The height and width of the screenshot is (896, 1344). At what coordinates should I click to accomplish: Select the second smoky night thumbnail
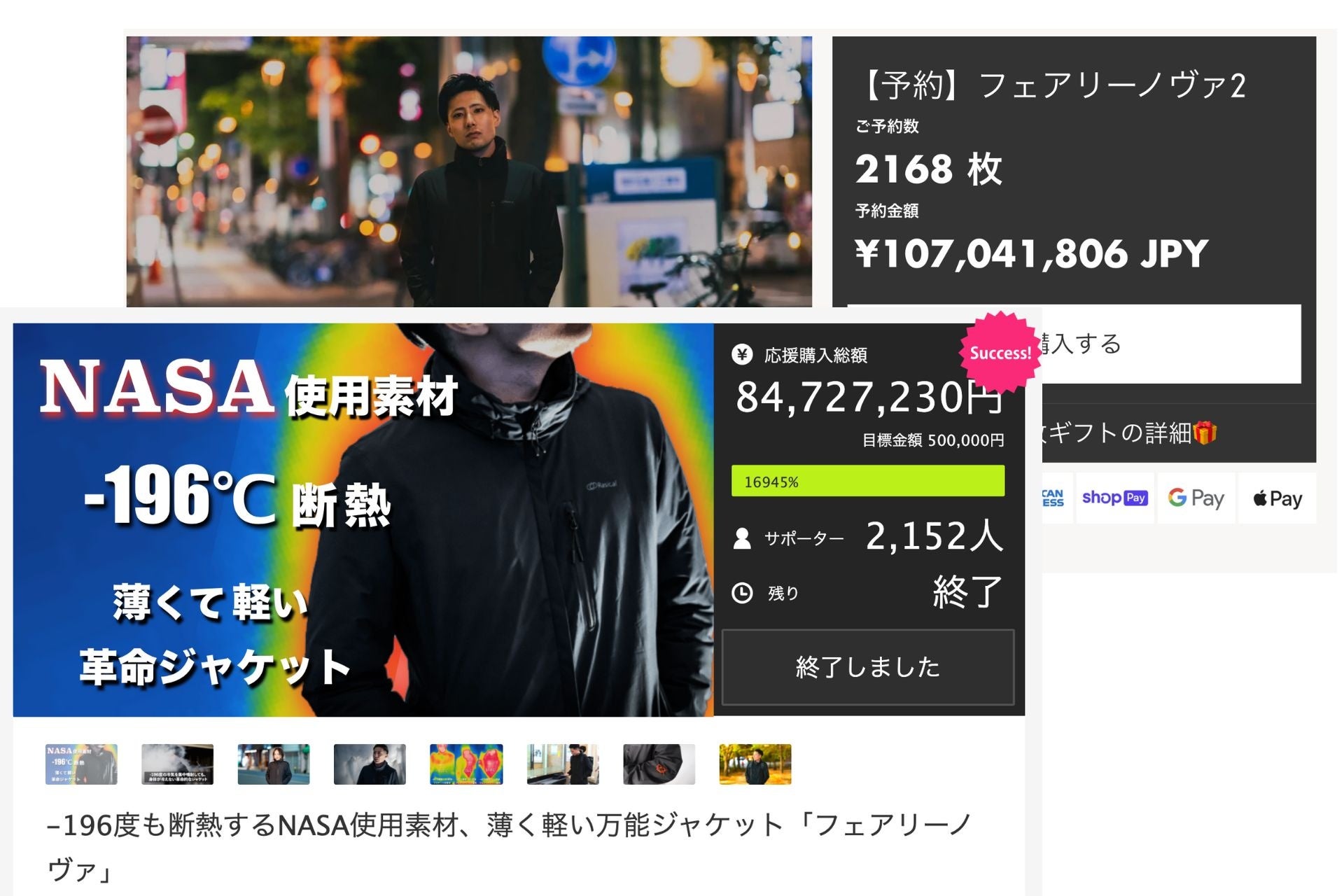point(177,764)
